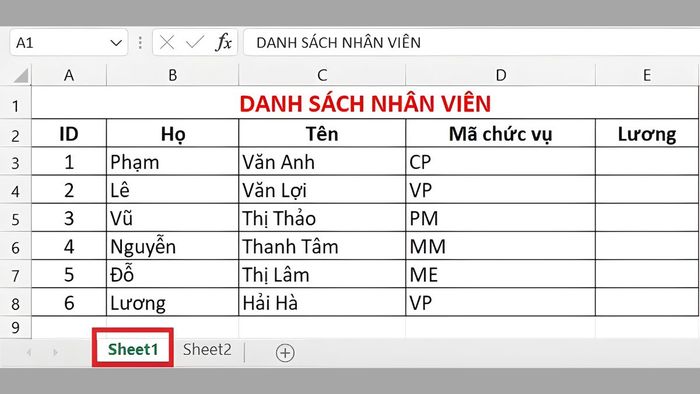Select the cell containing Văn Lợi
The image size is (700, 394).
[322, 190]
